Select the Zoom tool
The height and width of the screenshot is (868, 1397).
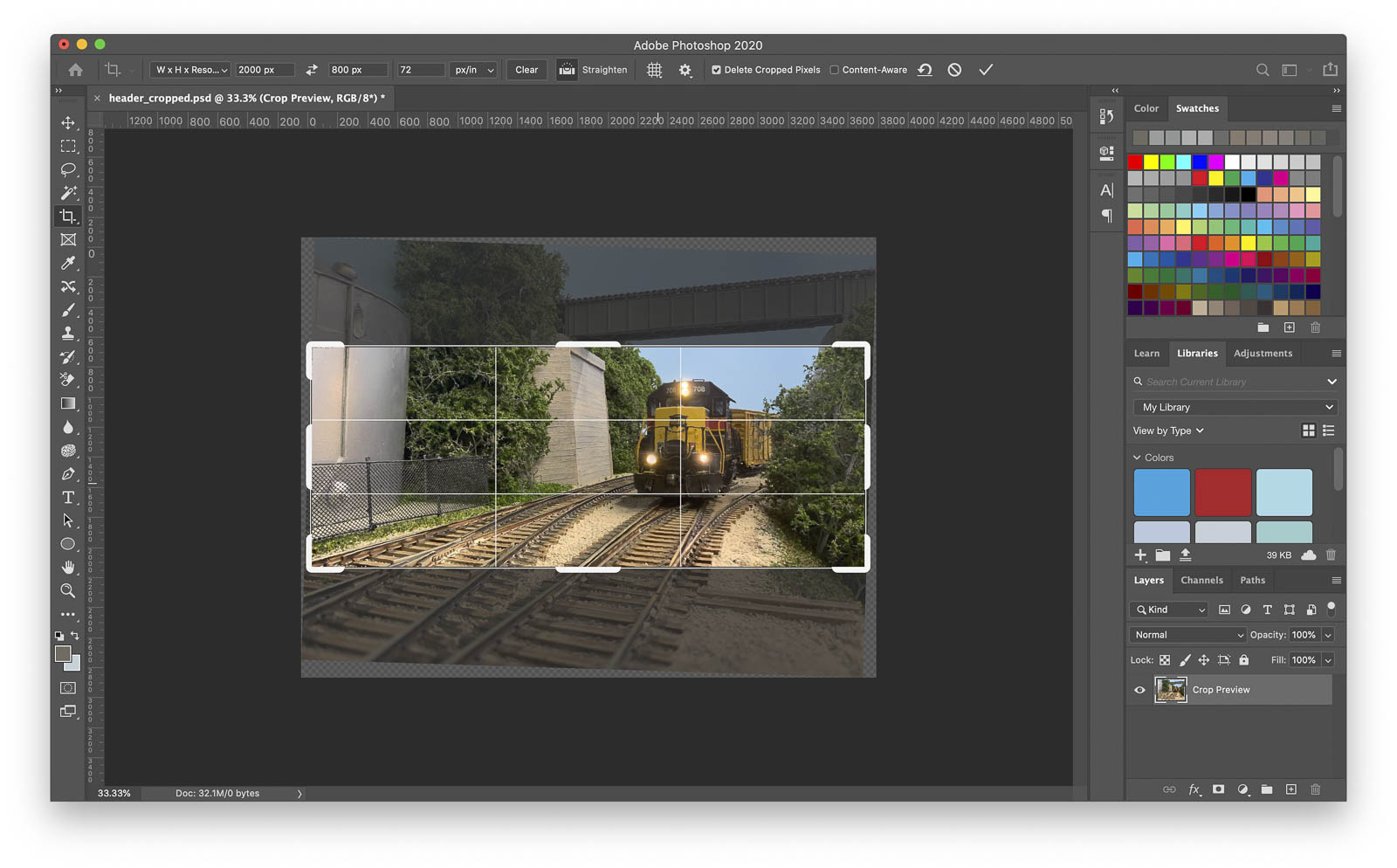68,590
